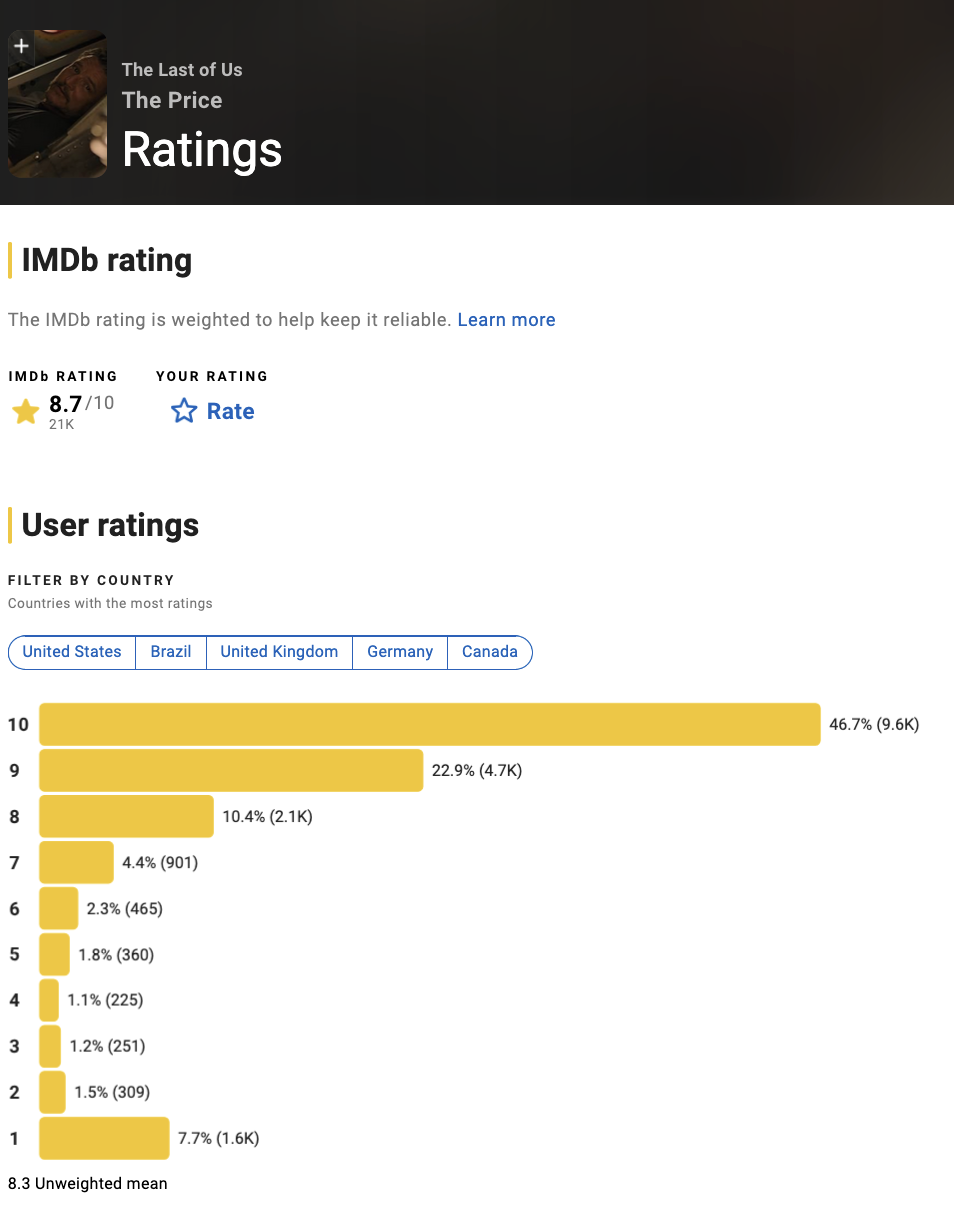Click the 7-star bar with 901 votes

point(76,862)
